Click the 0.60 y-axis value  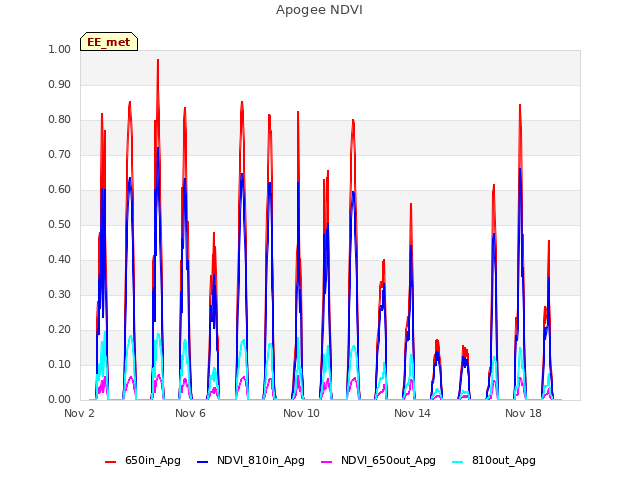60,189
